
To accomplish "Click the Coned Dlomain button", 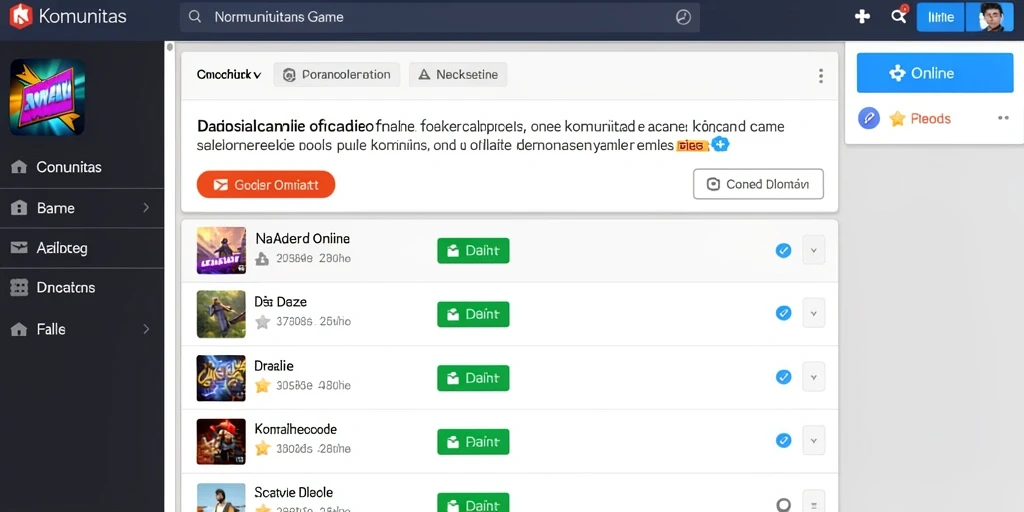I will pos(758,184).
